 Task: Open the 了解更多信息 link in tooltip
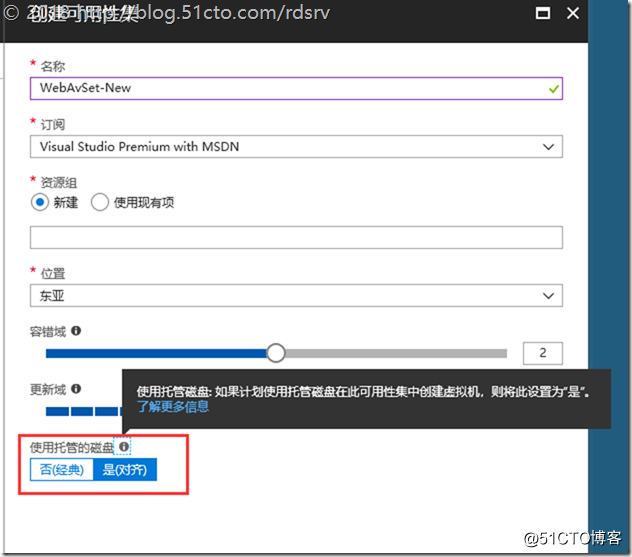(173, 406)
